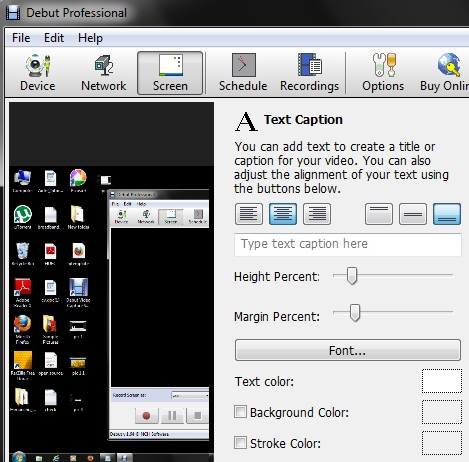The image size is (469, 462).
Task: Center-align the caption text horizontally
Action: [x=283, y=214]
